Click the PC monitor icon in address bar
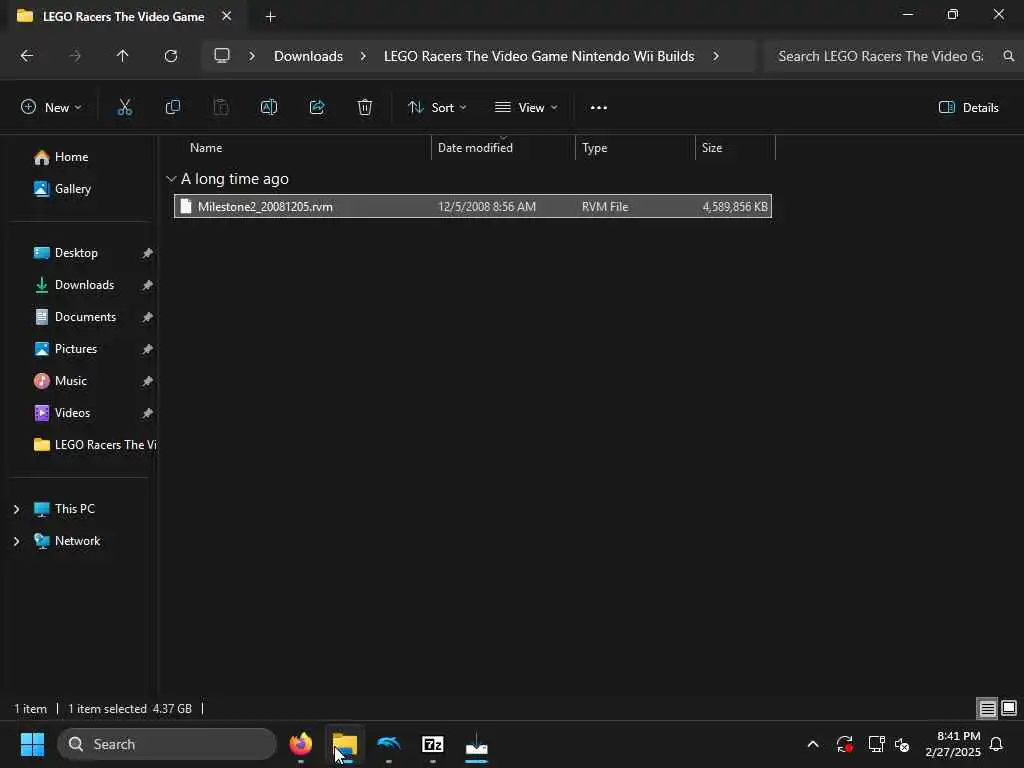The image size is (1024, 768). click(x=222, y=56)
